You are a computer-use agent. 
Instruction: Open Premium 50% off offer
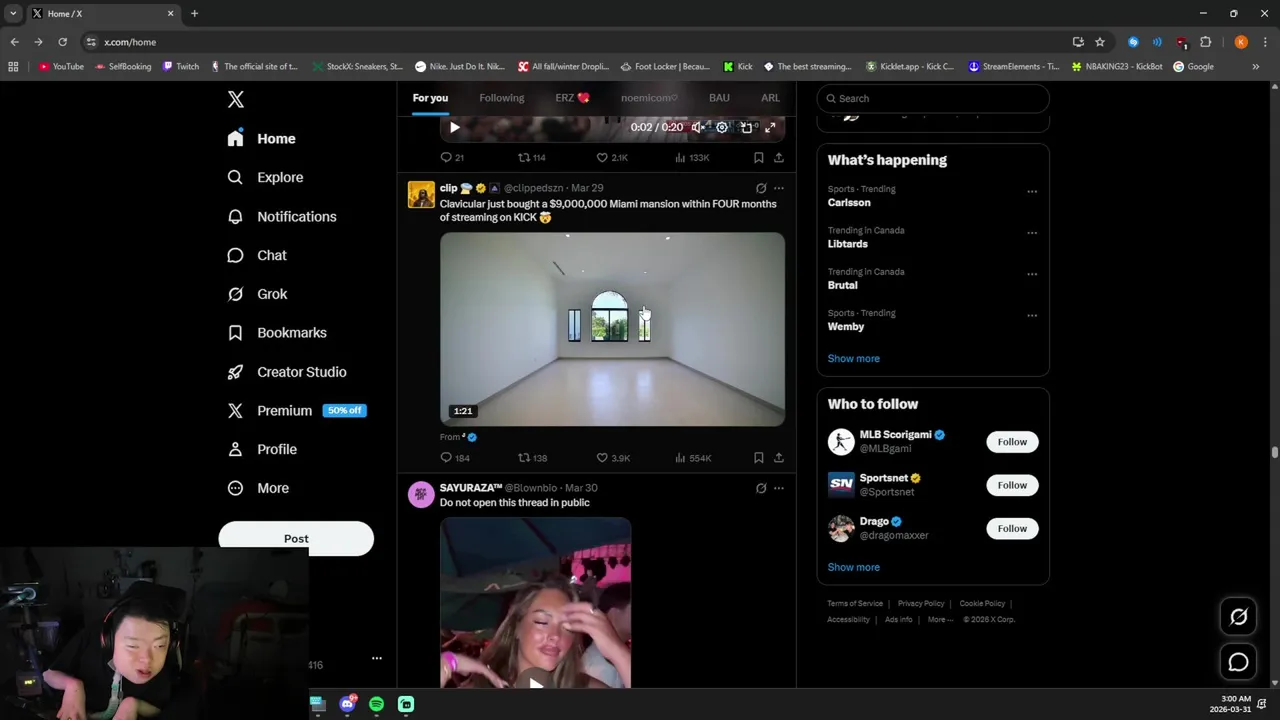(297, 411)
